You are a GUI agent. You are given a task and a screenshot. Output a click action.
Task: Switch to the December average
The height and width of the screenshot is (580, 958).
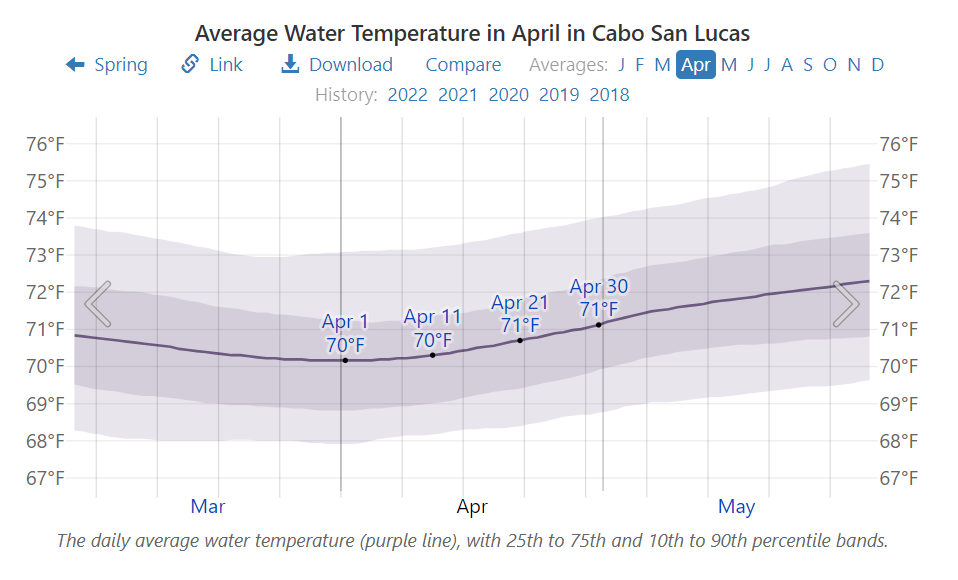point(876,64)
